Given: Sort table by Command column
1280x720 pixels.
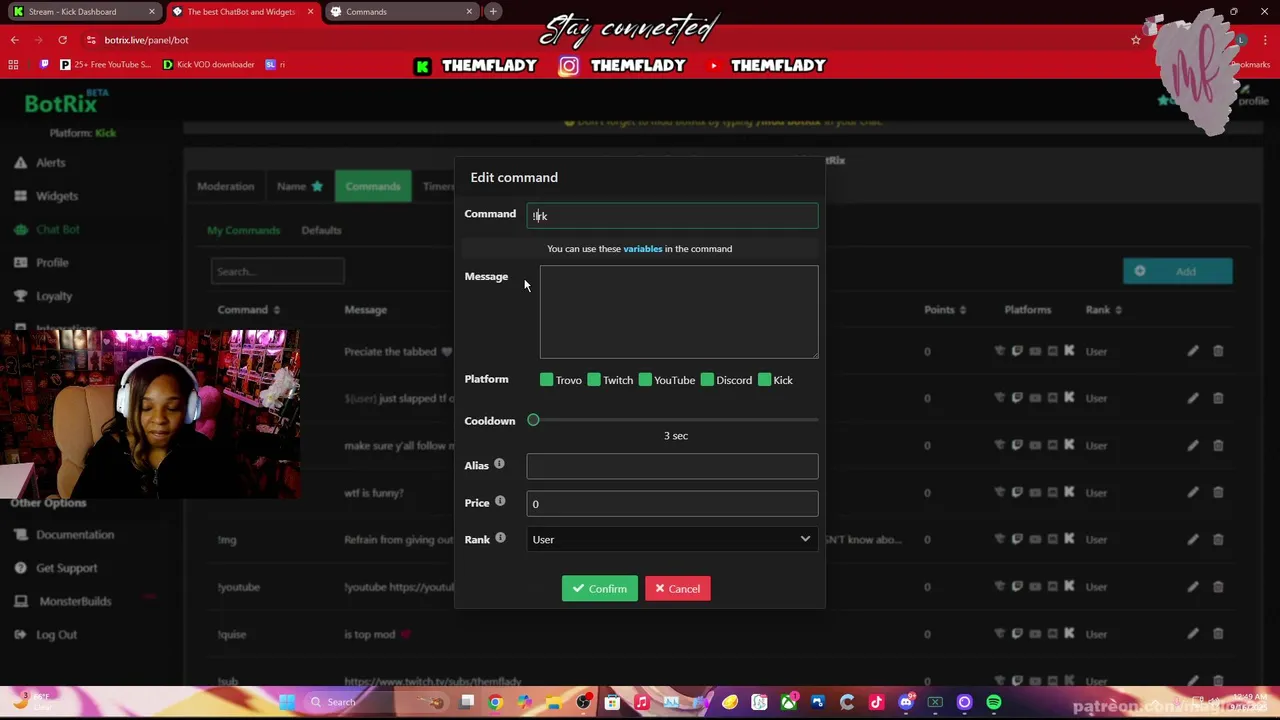Looking at the screenshot, I should click(x=249, y=310).
